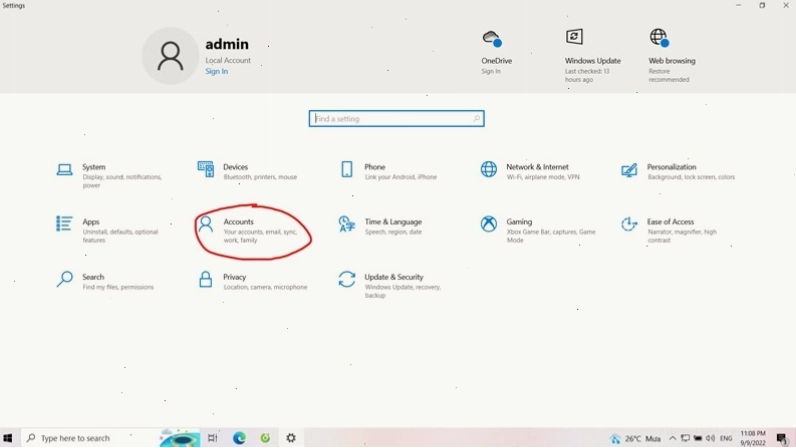
Task: Open the notification center icon
Action: 782,438
